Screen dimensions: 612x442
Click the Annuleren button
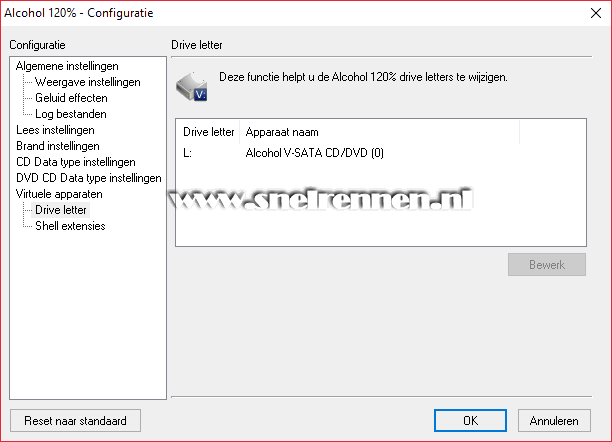click(554, 421)
